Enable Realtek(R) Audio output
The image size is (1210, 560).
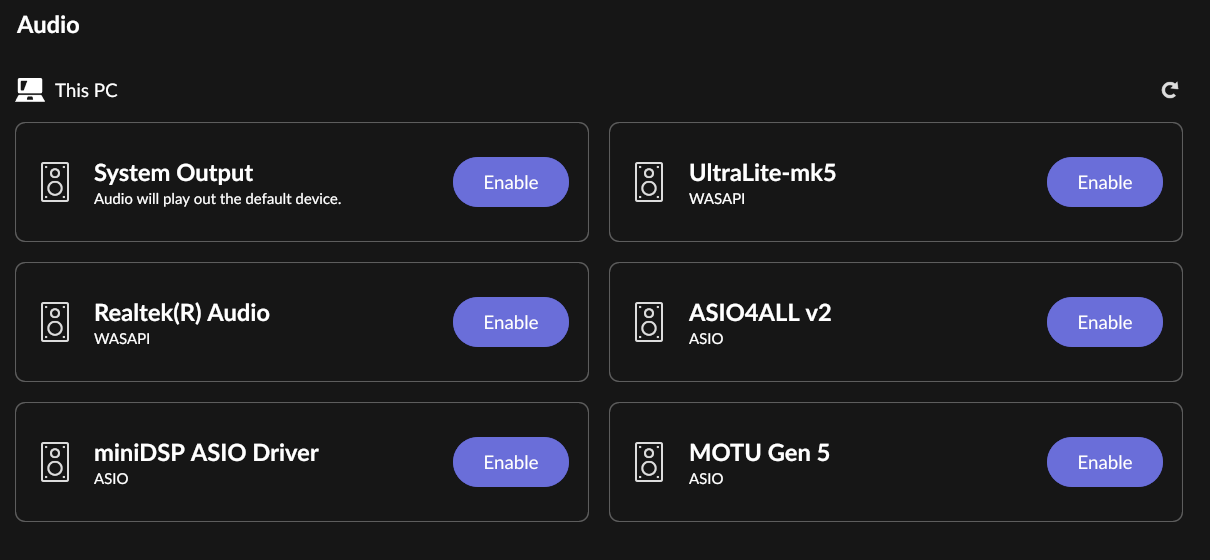tap(511, 322)
